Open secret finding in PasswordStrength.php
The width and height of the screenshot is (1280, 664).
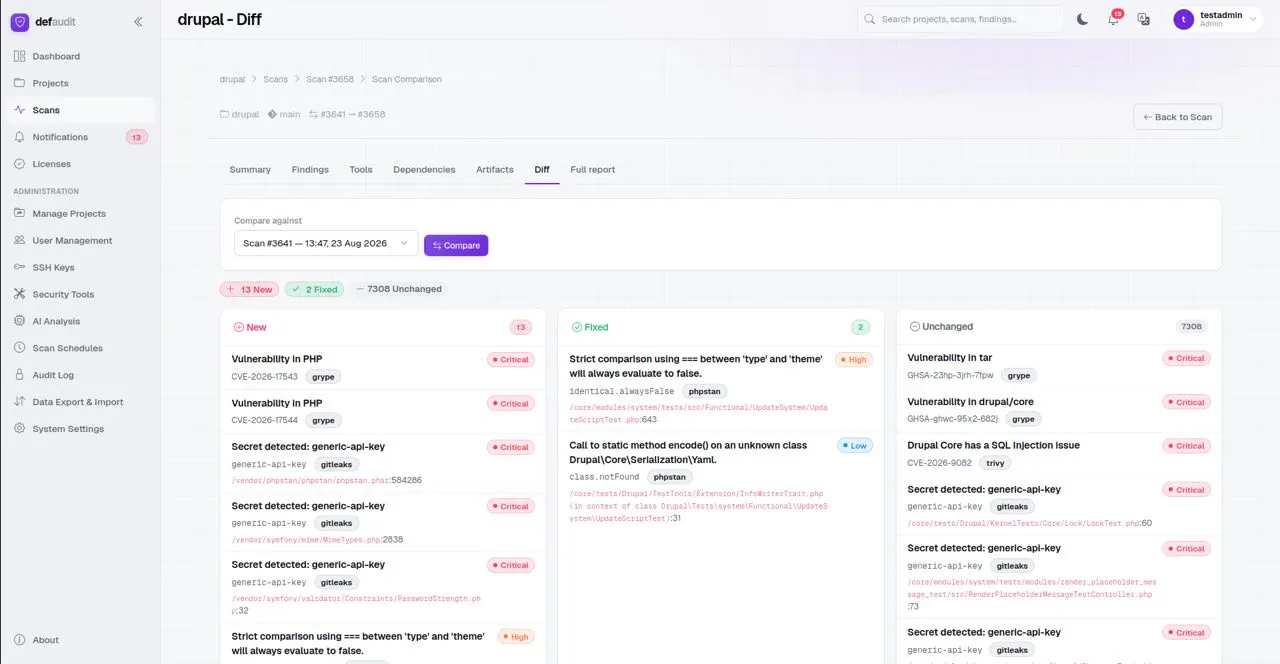tap(383, 587)
